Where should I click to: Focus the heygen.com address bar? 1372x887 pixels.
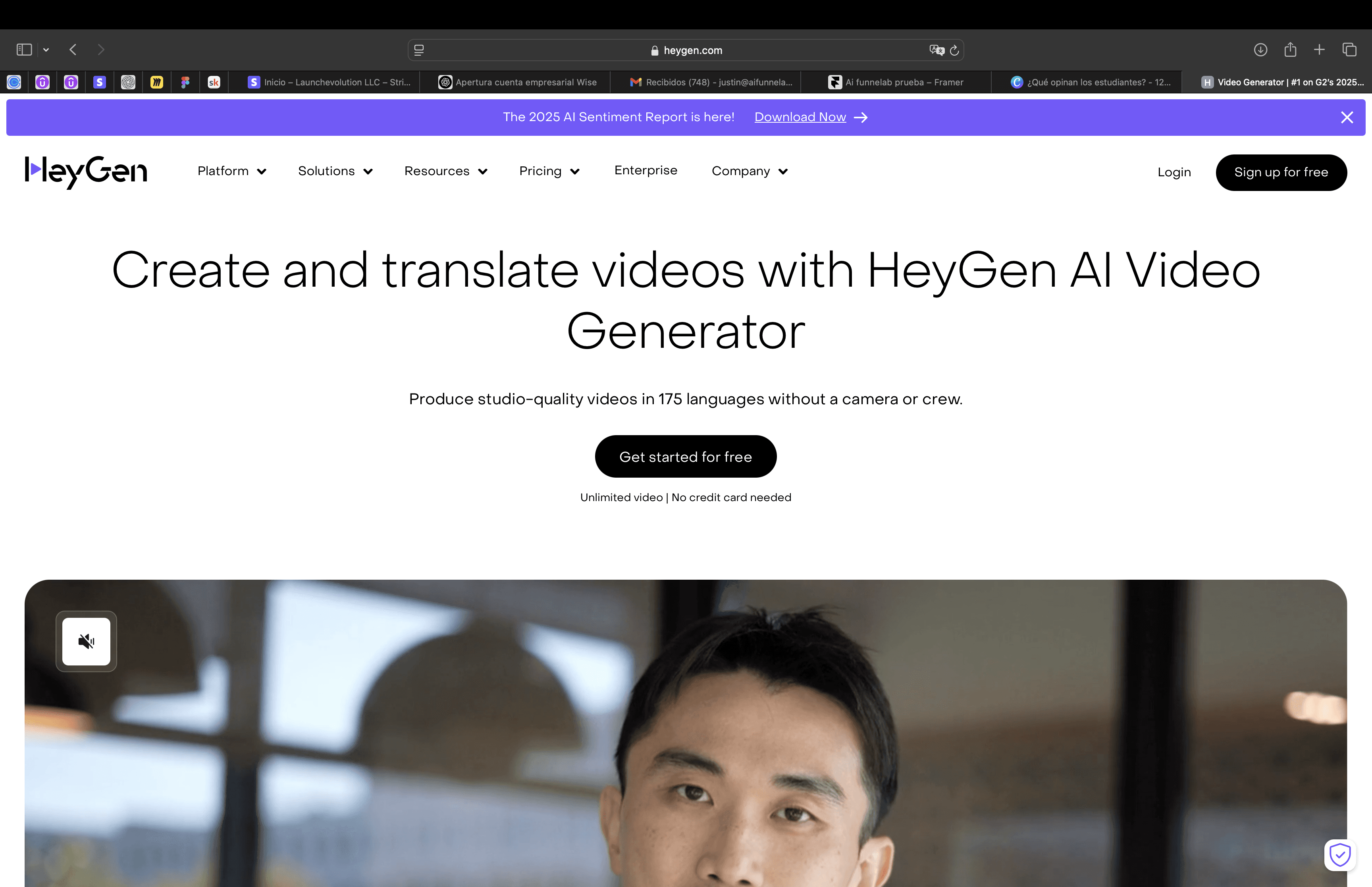(x=686, y=50)
